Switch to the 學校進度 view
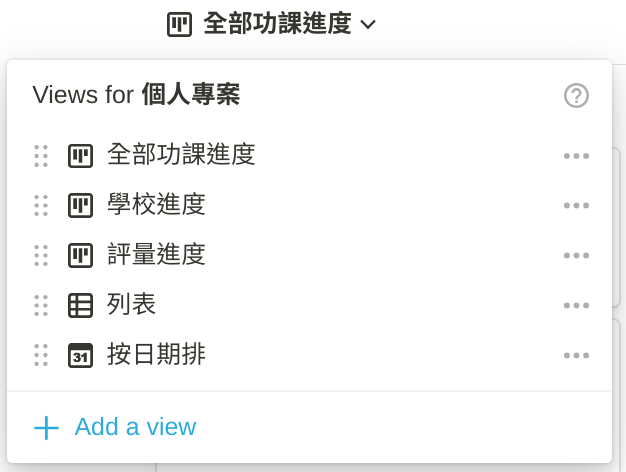Image resolution: width=626 pixels, height=472 pixels. point(156,205)
